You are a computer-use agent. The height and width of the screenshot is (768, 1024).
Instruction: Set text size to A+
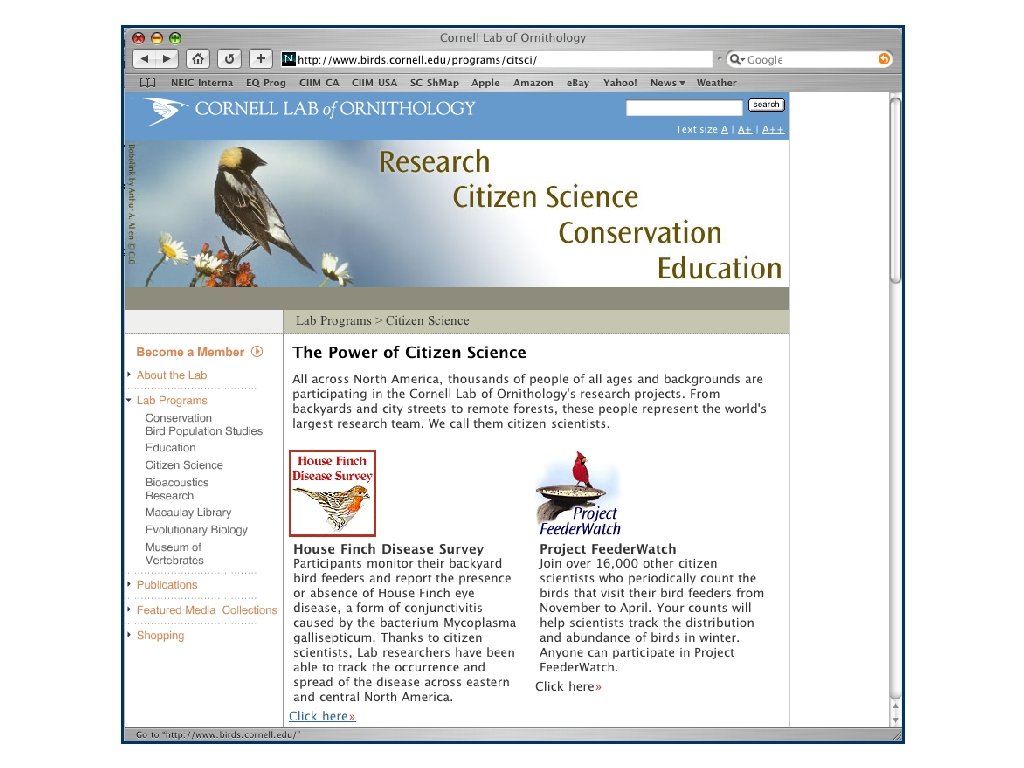tap(745, 129)
